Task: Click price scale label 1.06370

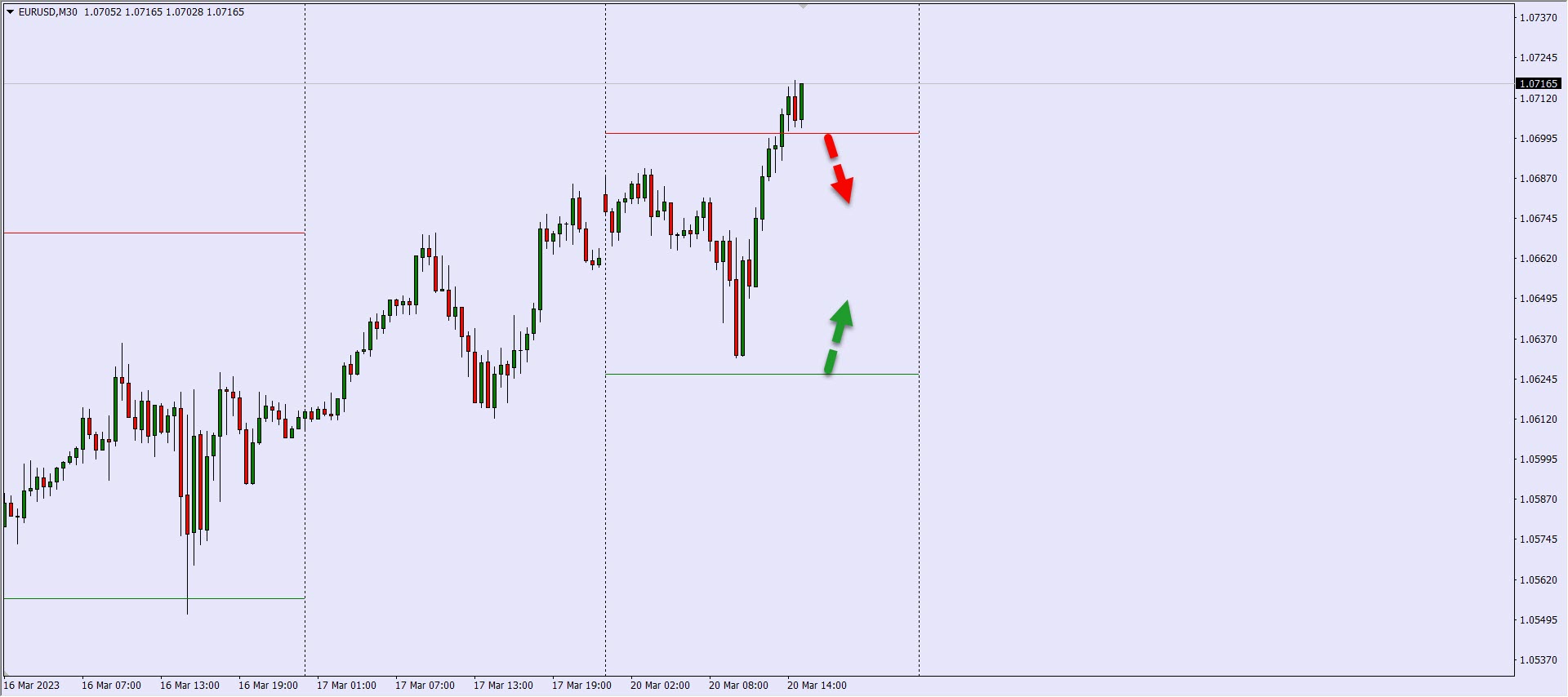Action: pyautogui.click(x=1538, y=340)
